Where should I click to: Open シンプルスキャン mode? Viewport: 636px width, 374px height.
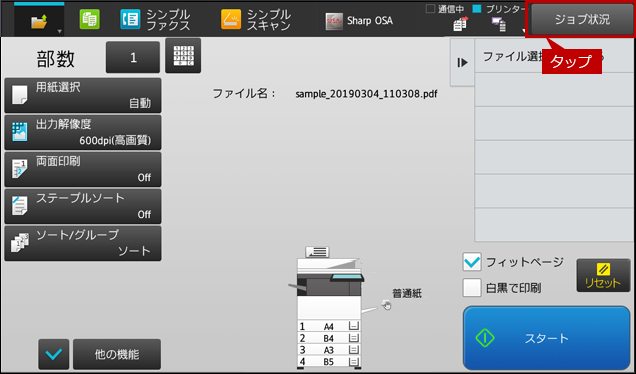click(x=256, y=19)
